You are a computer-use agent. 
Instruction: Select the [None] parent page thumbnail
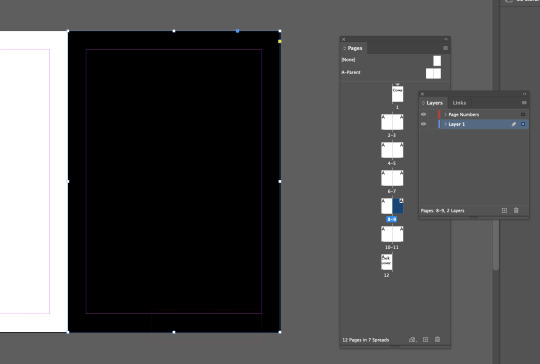click(437, 61)
